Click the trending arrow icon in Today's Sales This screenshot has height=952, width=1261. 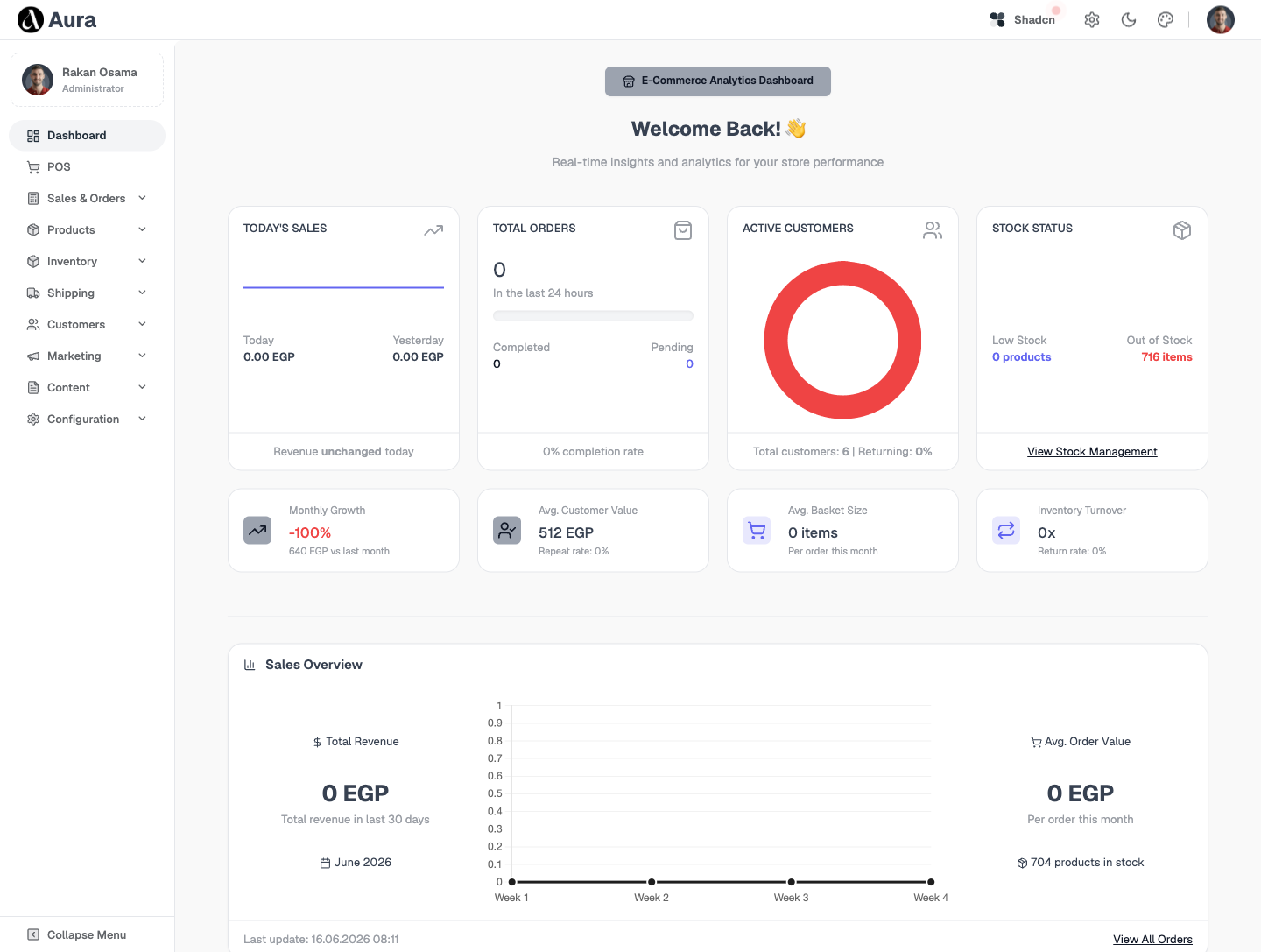[x=433, y=230]
